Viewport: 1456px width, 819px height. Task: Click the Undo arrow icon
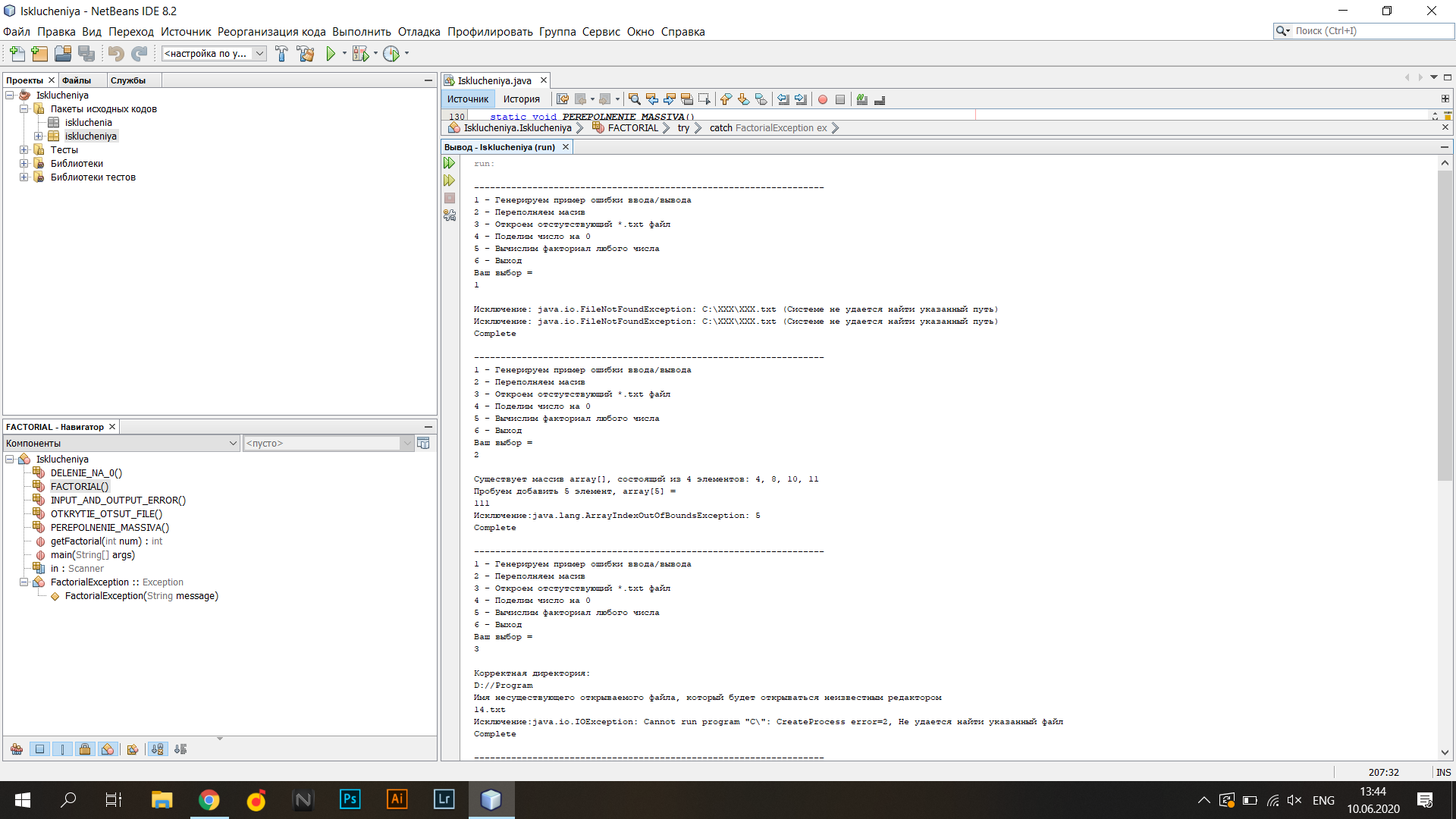tap(116, 54)
